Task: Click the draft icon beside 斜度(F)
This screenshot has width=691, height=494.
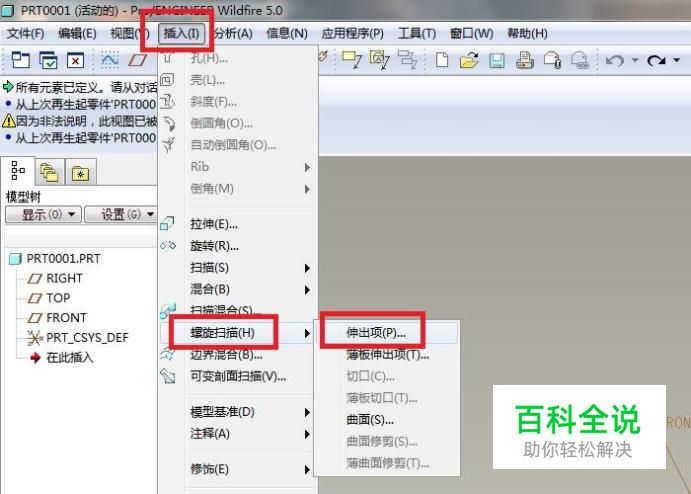Action: [167, 102]
